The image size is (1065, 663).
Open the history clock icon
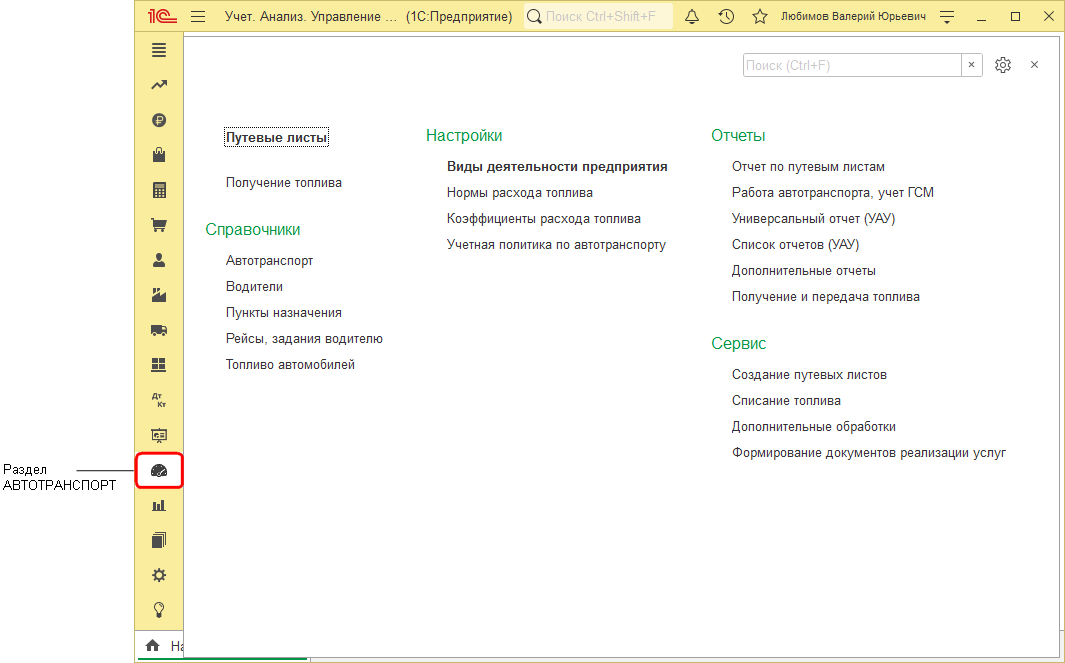click(x=726, y=17)
